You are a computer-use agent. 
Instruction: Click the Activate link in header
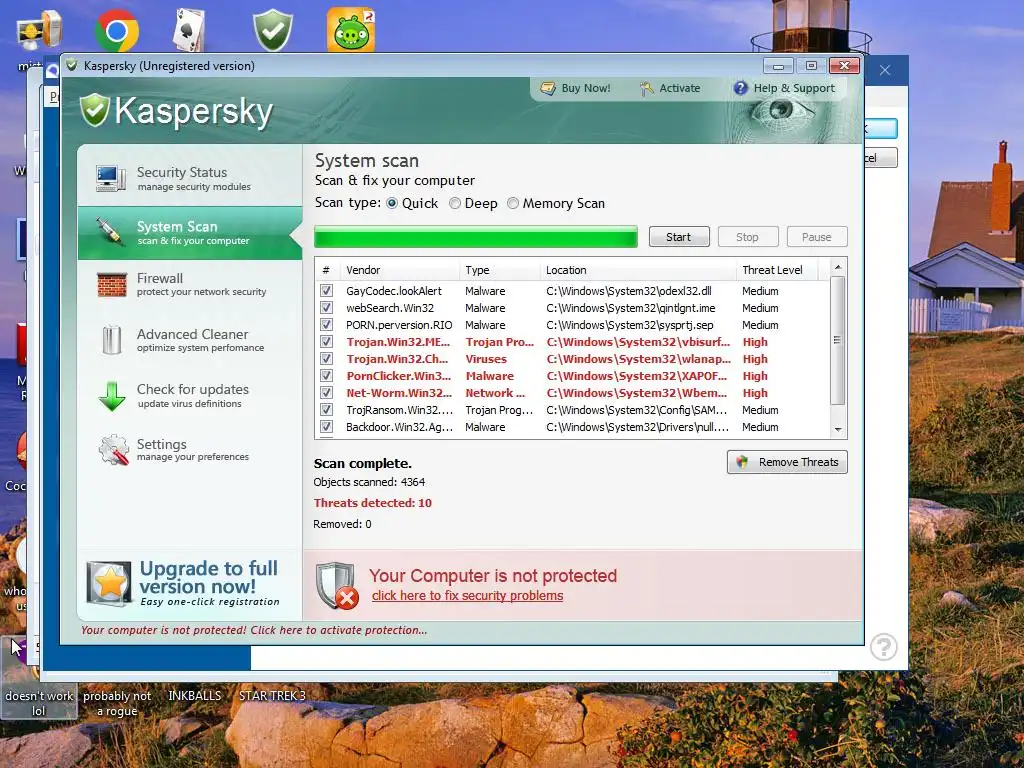679,88
